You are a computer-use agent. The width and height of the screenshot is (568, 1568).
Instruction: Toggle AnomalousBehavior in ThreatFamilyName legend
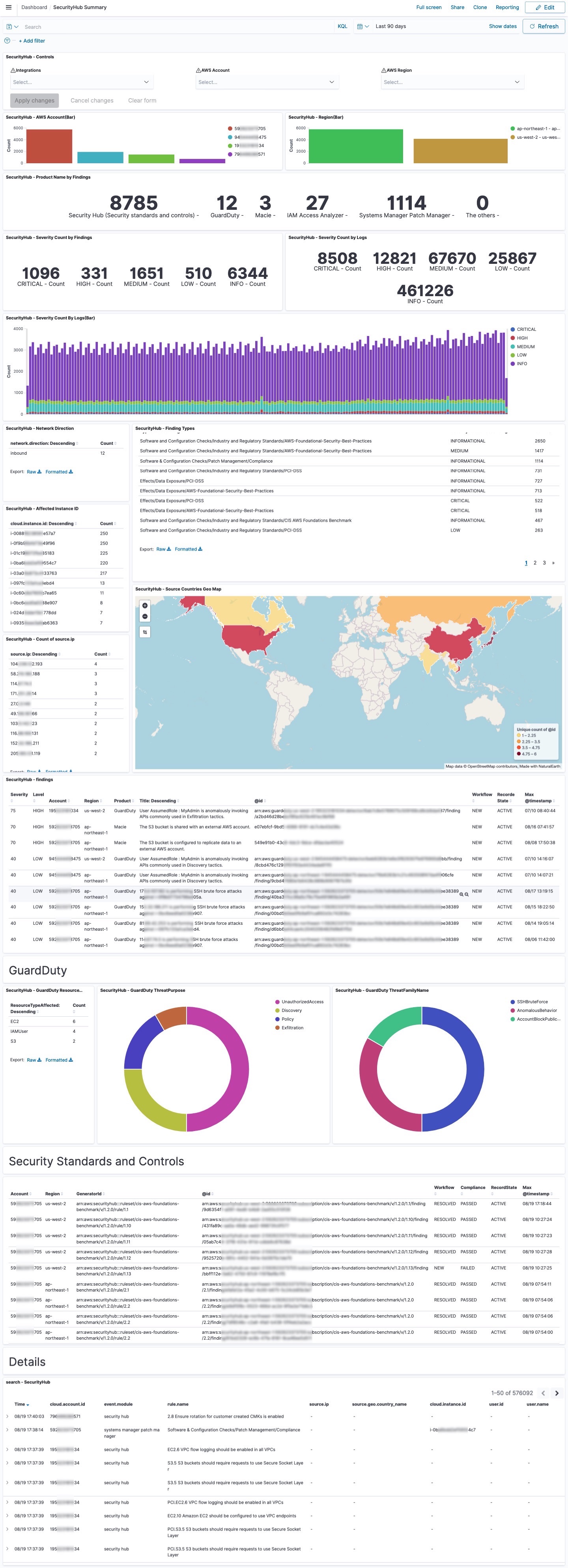click(x=533, y=1010)
